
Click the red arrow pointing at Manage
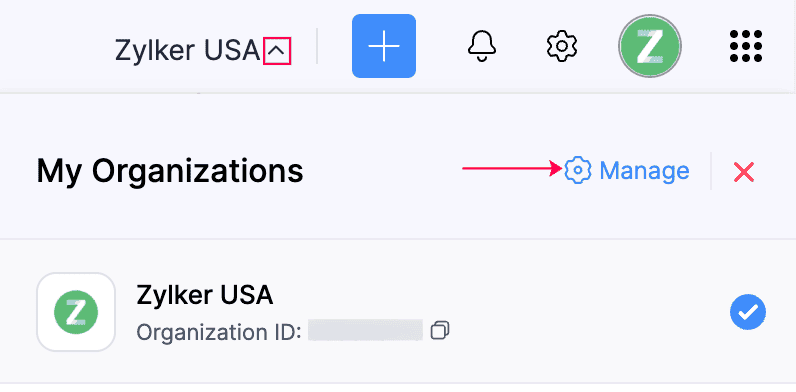pyautogui.click(x=512, y=169)
